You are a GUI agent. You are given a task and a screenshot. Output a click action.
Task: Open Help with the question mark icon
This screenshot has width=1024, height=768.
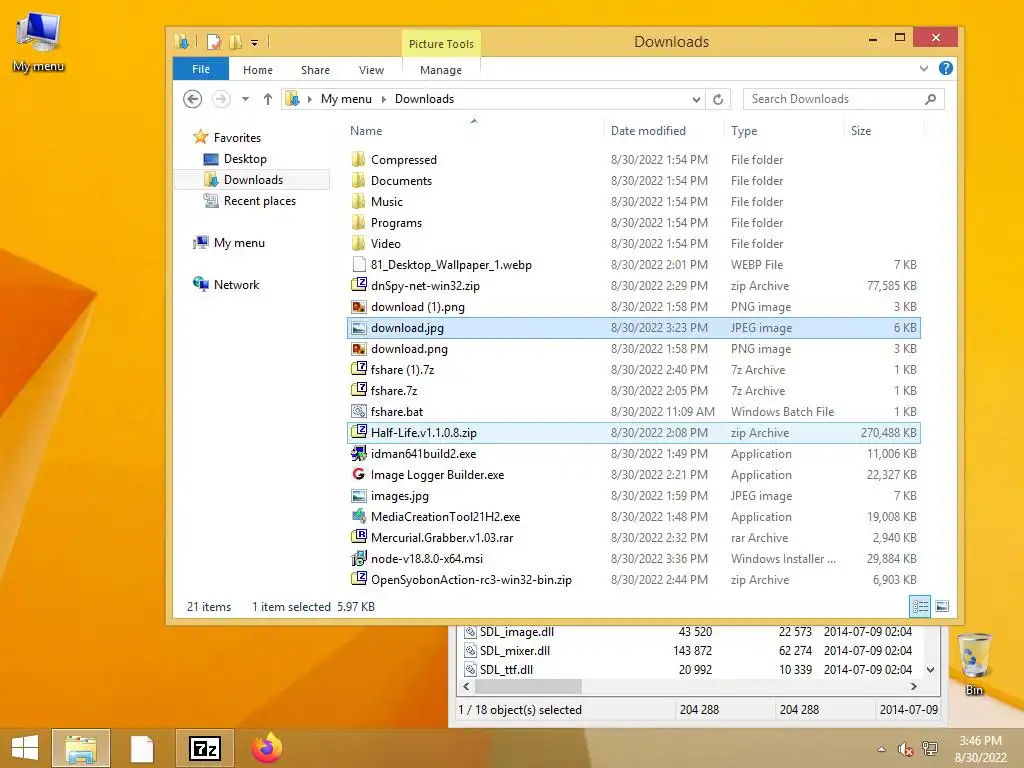click(946, 68)
